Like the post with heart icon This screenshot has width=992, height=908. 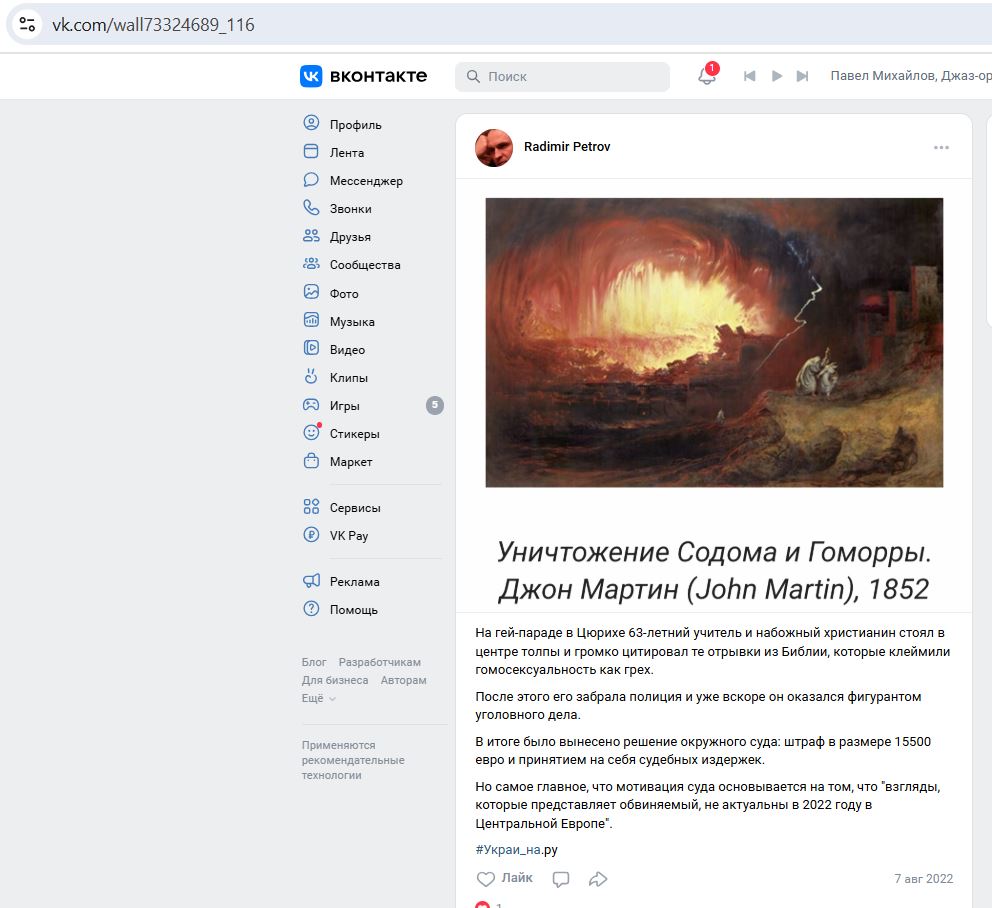click(x=485, y=879)
